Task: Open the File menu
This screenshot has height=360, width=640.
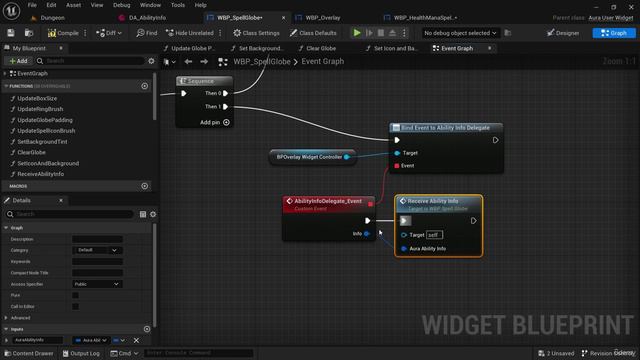Action: point(32,5)
